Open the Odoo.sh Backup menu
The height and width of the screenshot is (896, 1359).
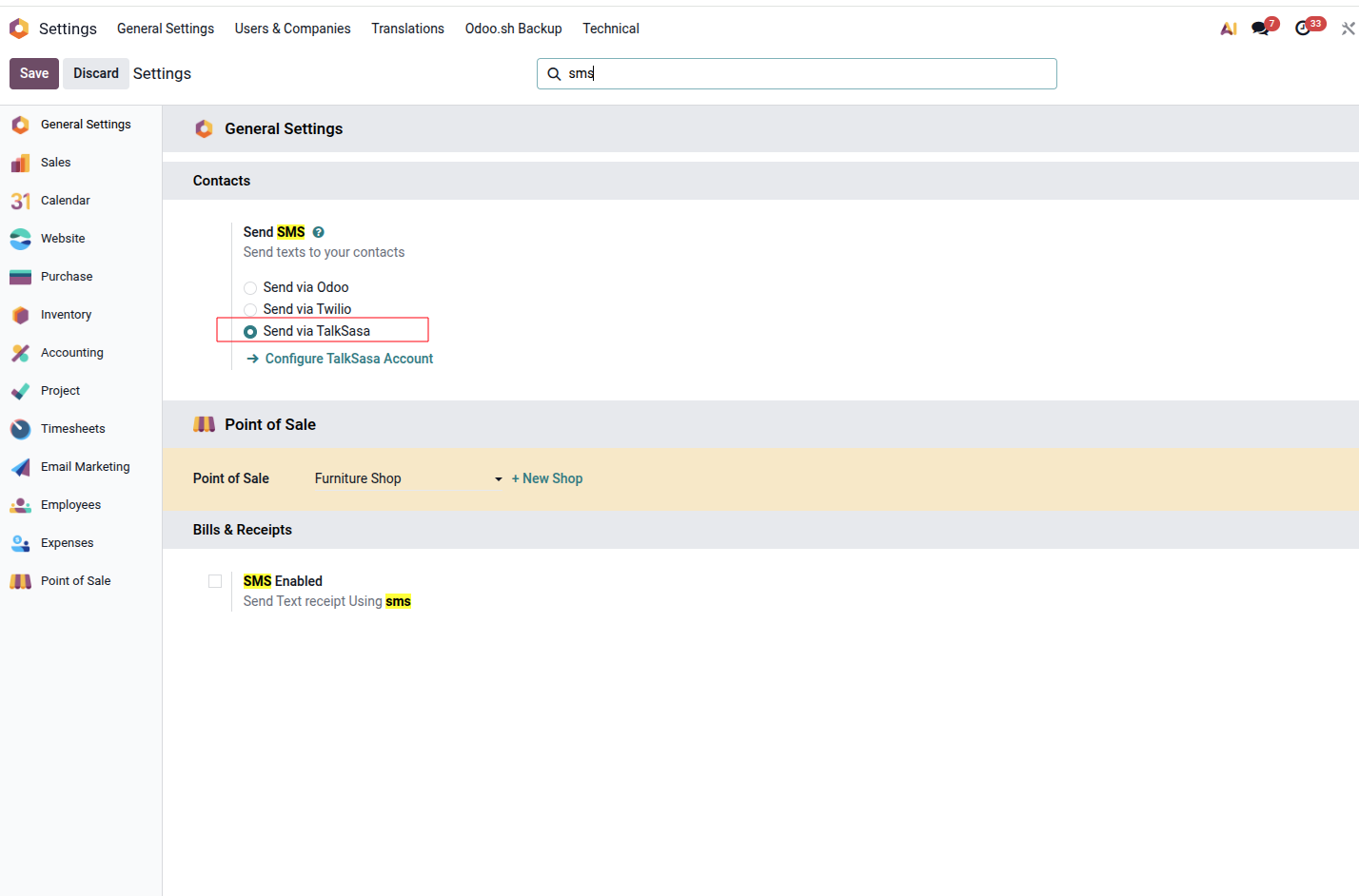click(514, 29)
